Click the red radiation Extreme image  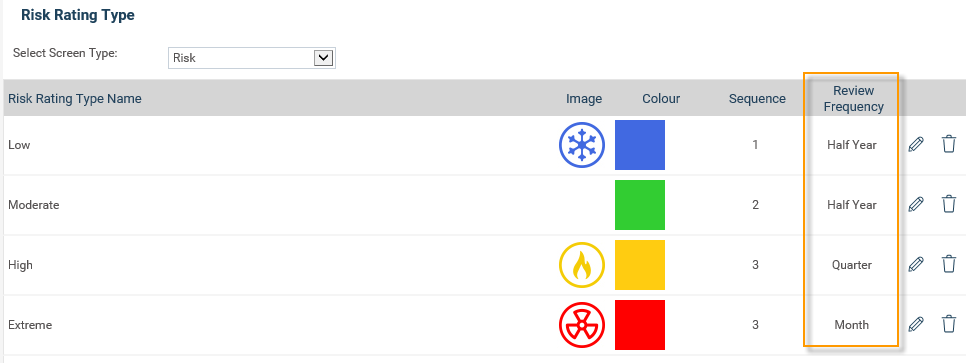tap(582, 325)
